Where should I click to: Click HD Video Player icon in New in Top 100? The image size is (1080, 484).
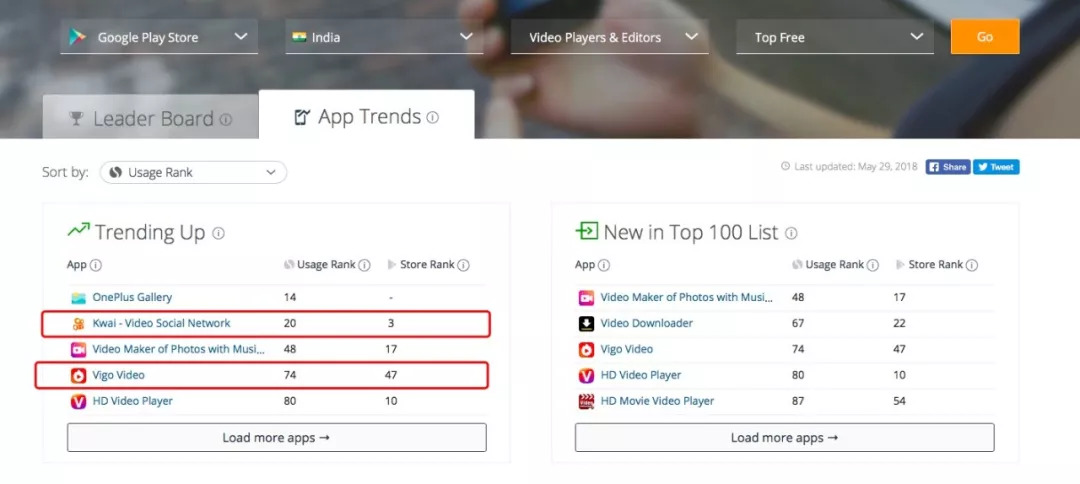586,376
